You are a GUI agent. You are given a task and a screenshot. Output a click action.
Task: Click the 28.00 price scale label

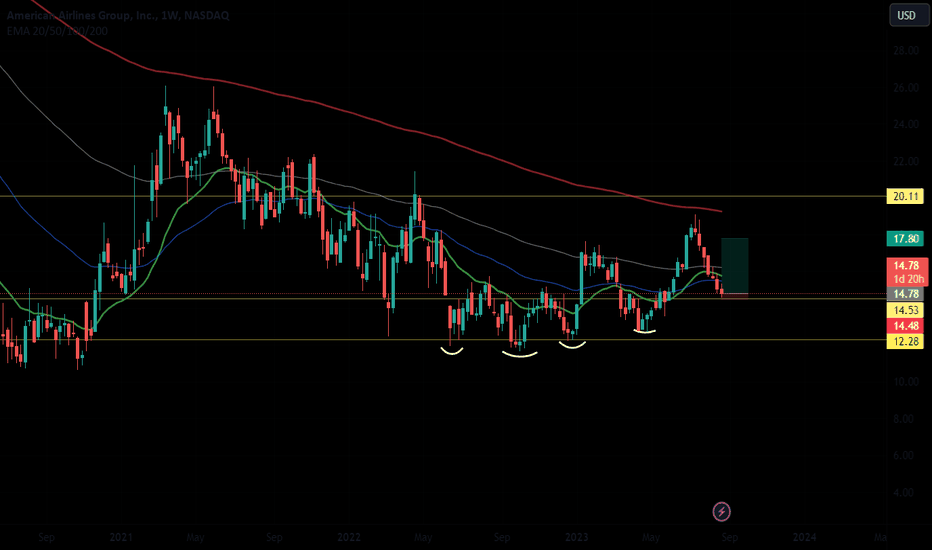906,51
